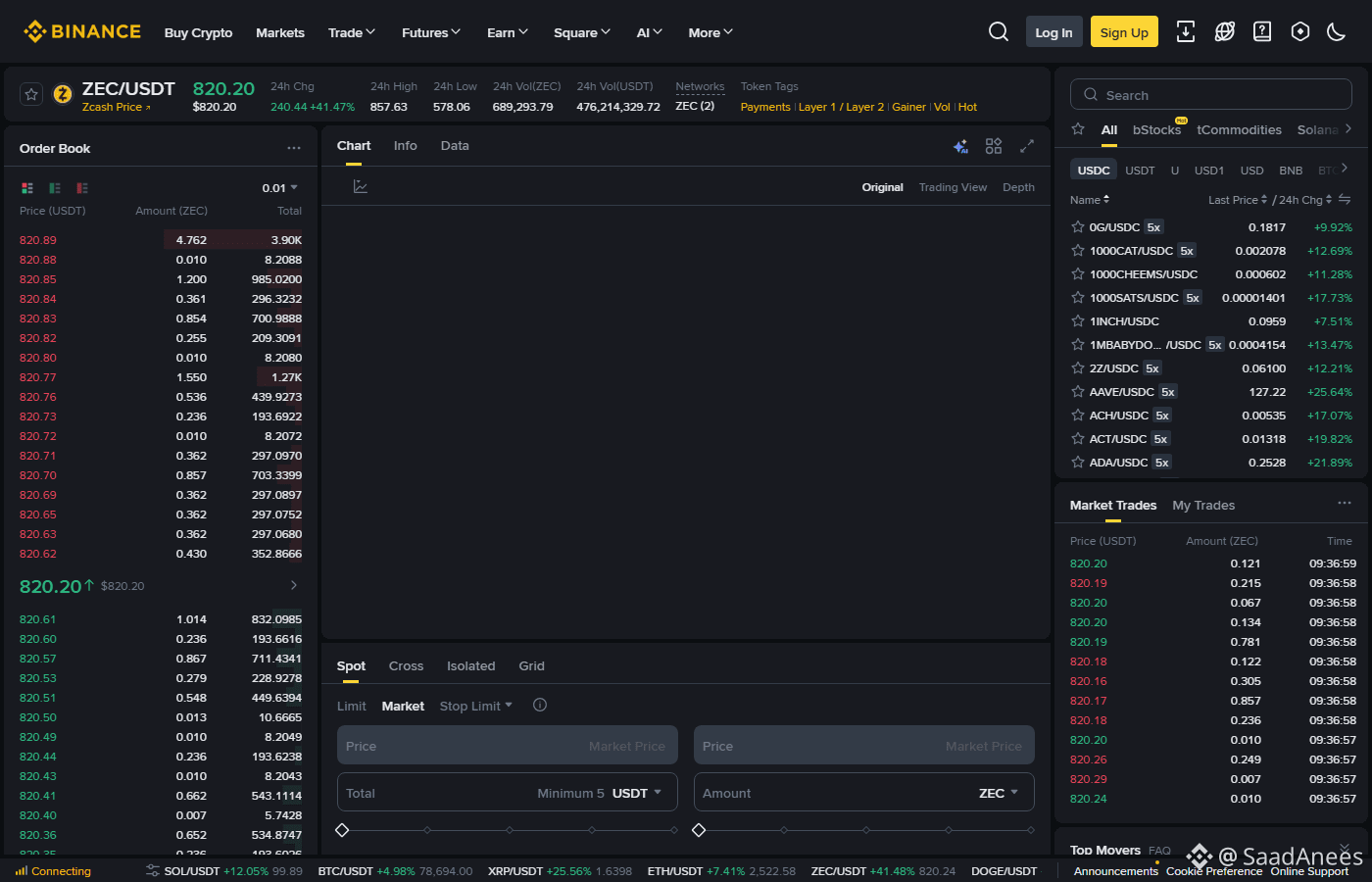
Task: Open Zcash Price link
Action: pyautogui.click(x=116, y=107)
